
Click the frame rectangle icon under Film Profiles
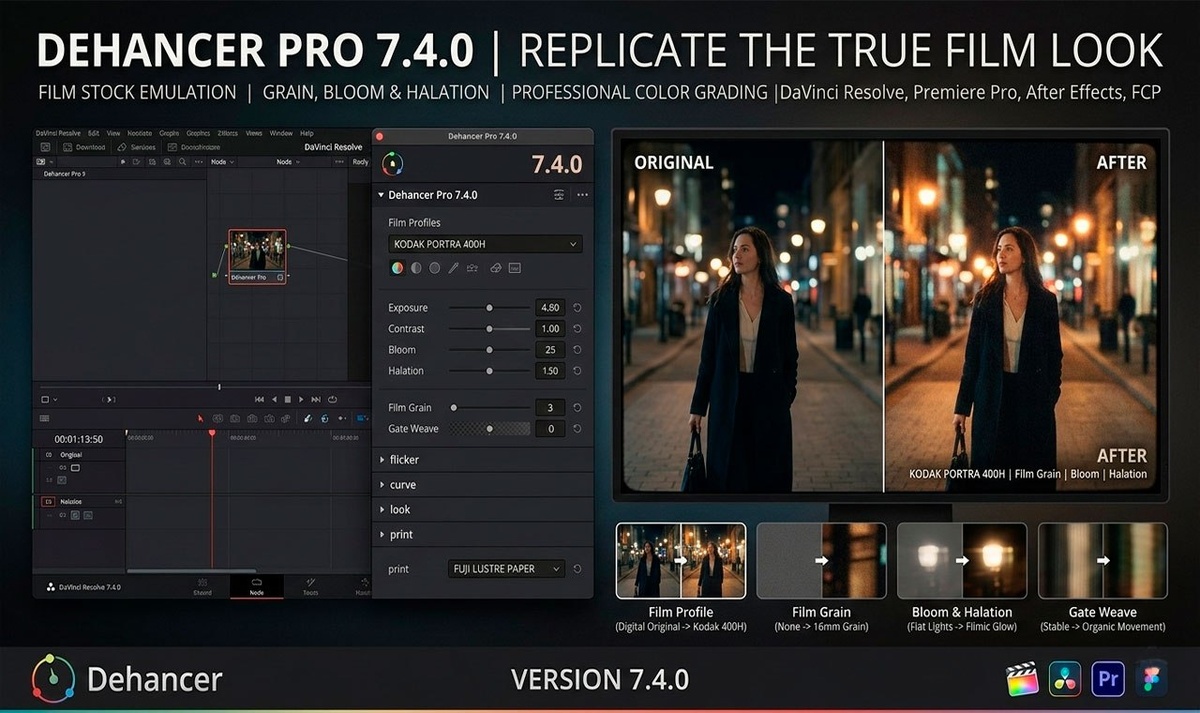(514, 268)
